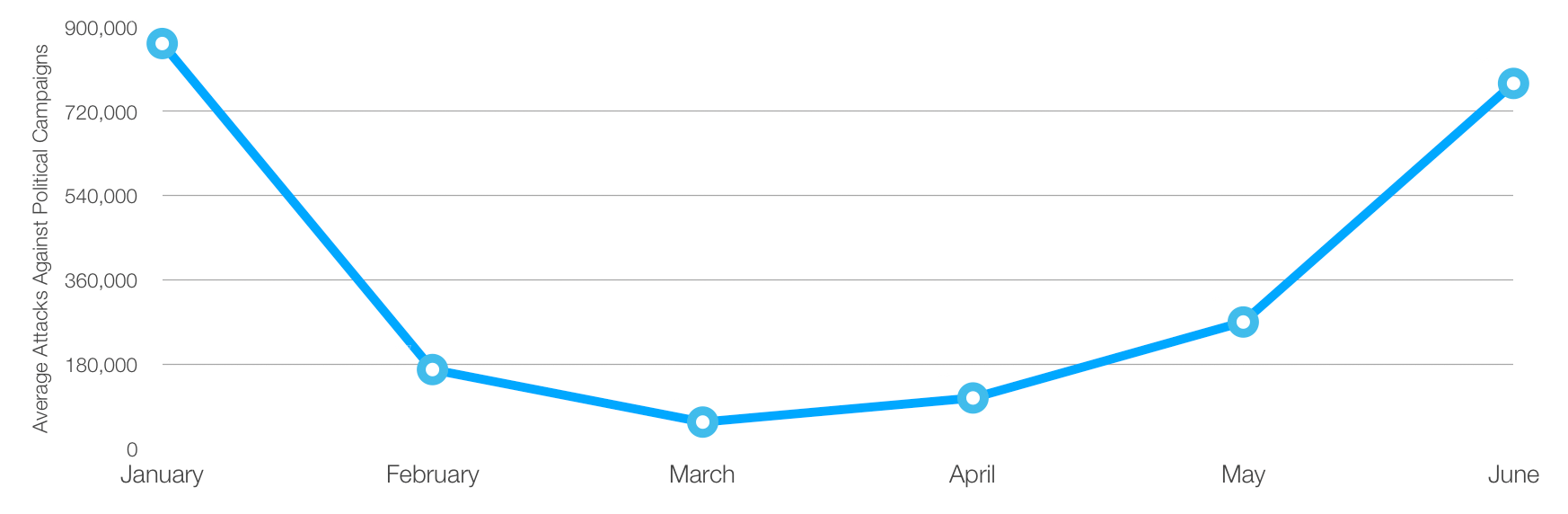Select the April data point marker
The height and width of the screenshot is (514, 1568).
973,397
